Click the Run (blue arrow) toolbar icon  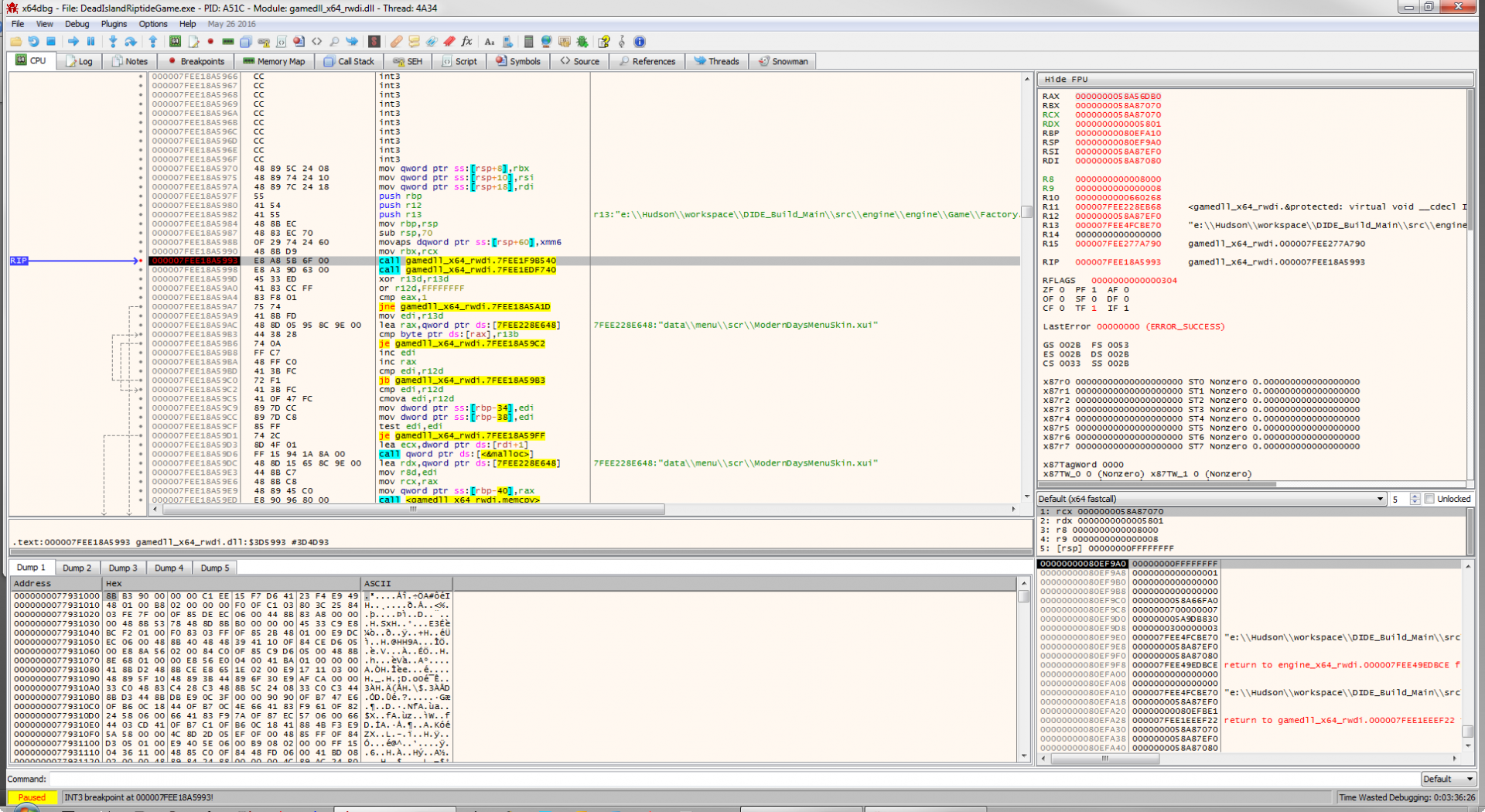[x=73, y=42]
